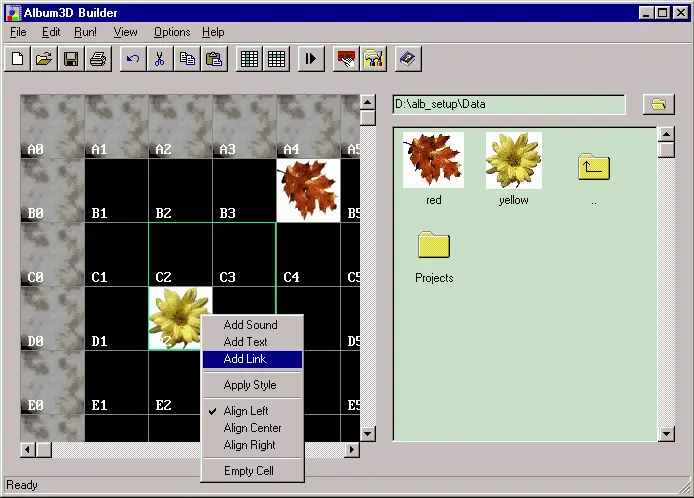Image resolution: width=694 pixels, height=498 pixels.
Task: Select Align Right in context menu
Action: (252, 445)
